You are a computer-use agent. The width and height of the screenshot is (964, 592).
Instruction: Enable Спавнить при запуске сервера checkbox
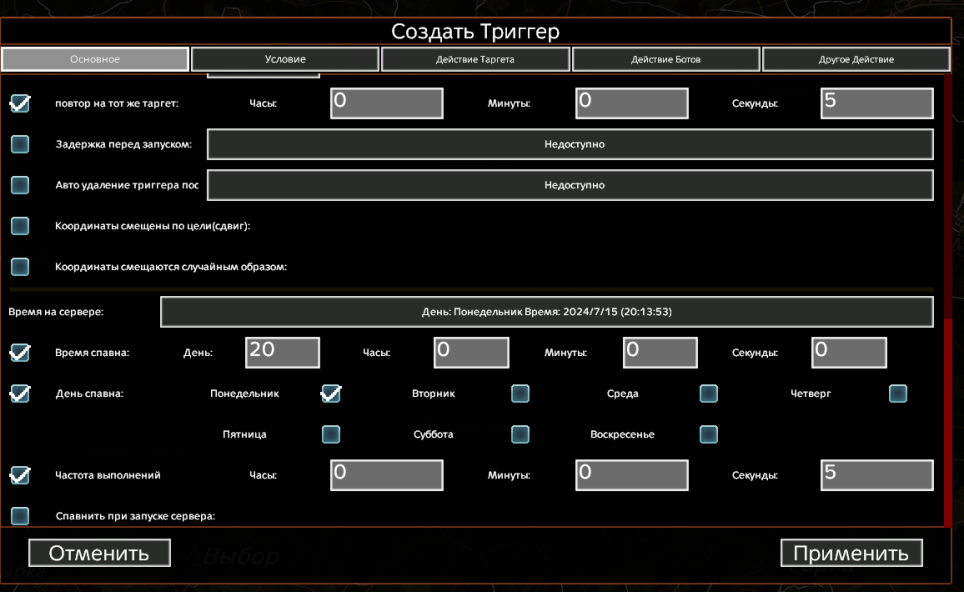[x=20, y=516]
